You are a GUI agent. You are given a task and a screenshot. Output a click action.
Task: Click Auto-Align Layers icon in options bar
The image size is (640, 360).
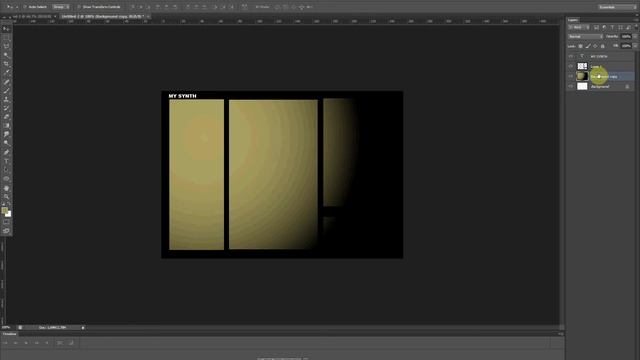[x=244, y=7]
